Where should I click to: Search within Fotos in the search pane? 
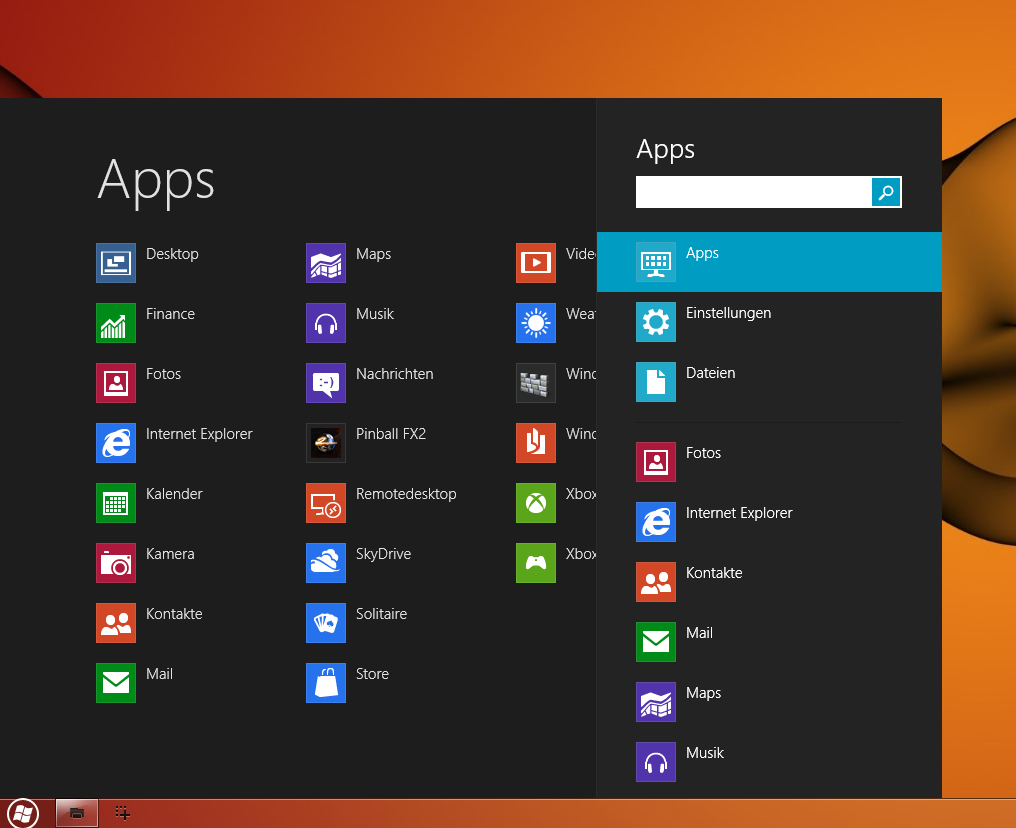click(x=769, y=462)
